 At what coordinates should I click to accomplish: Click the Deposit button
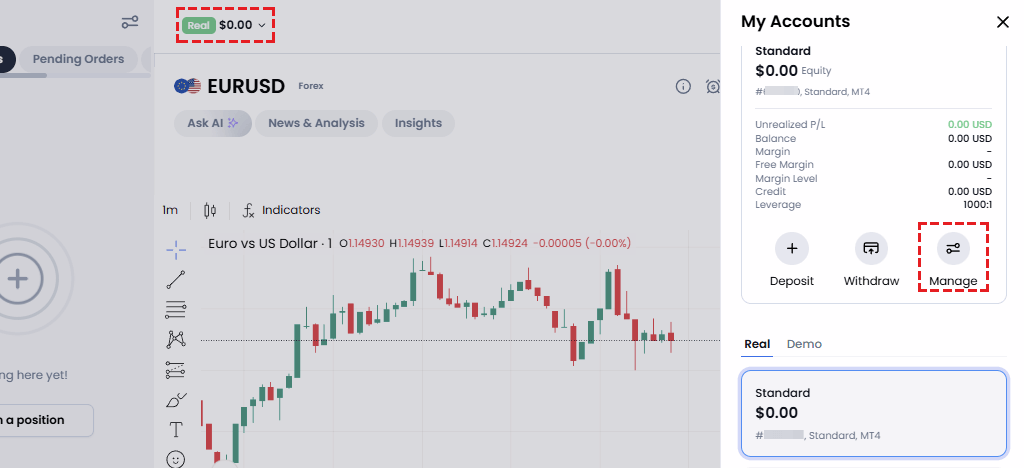[792, 260]
